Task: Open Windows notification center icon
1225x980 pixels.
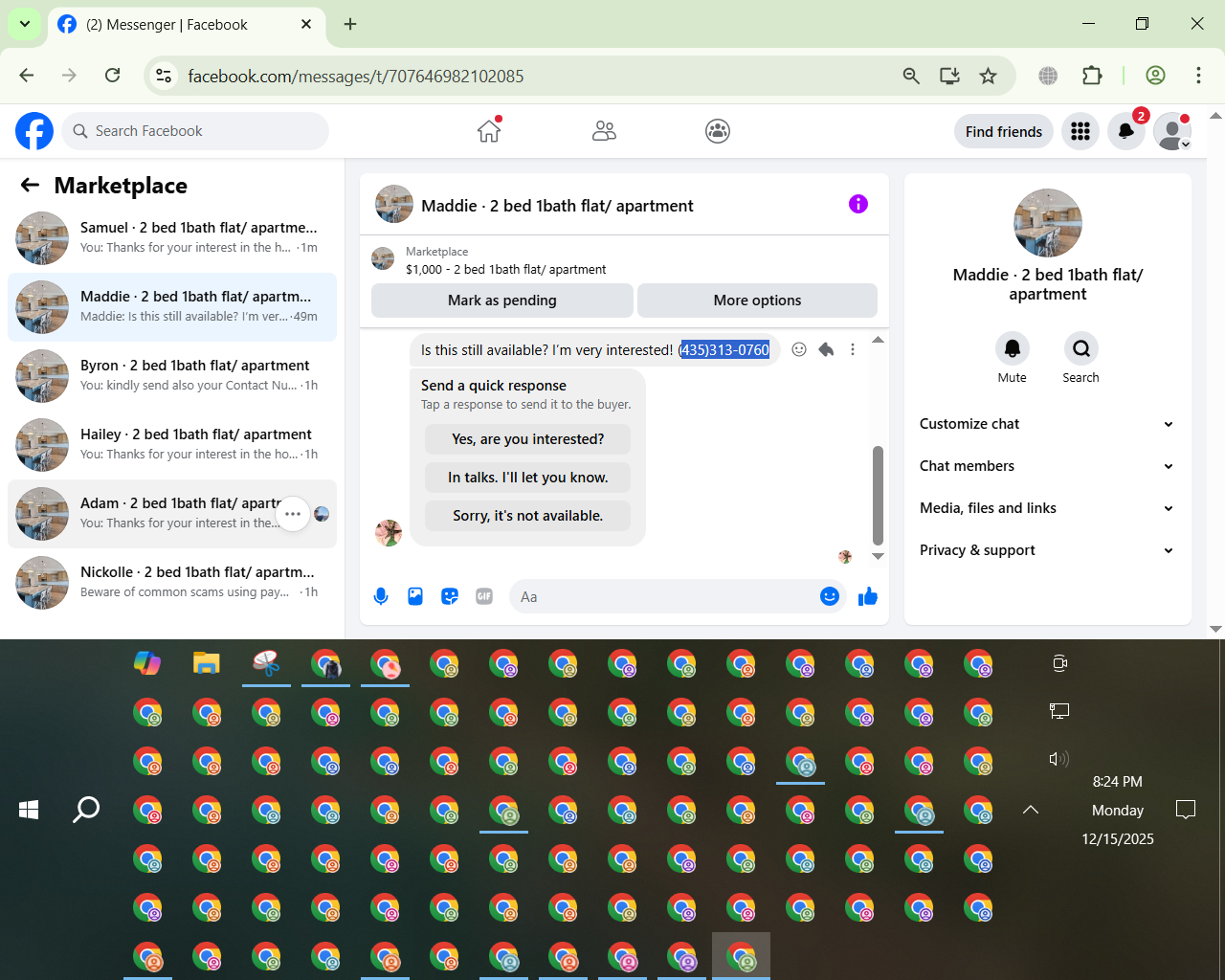Action: (1186, 810)
